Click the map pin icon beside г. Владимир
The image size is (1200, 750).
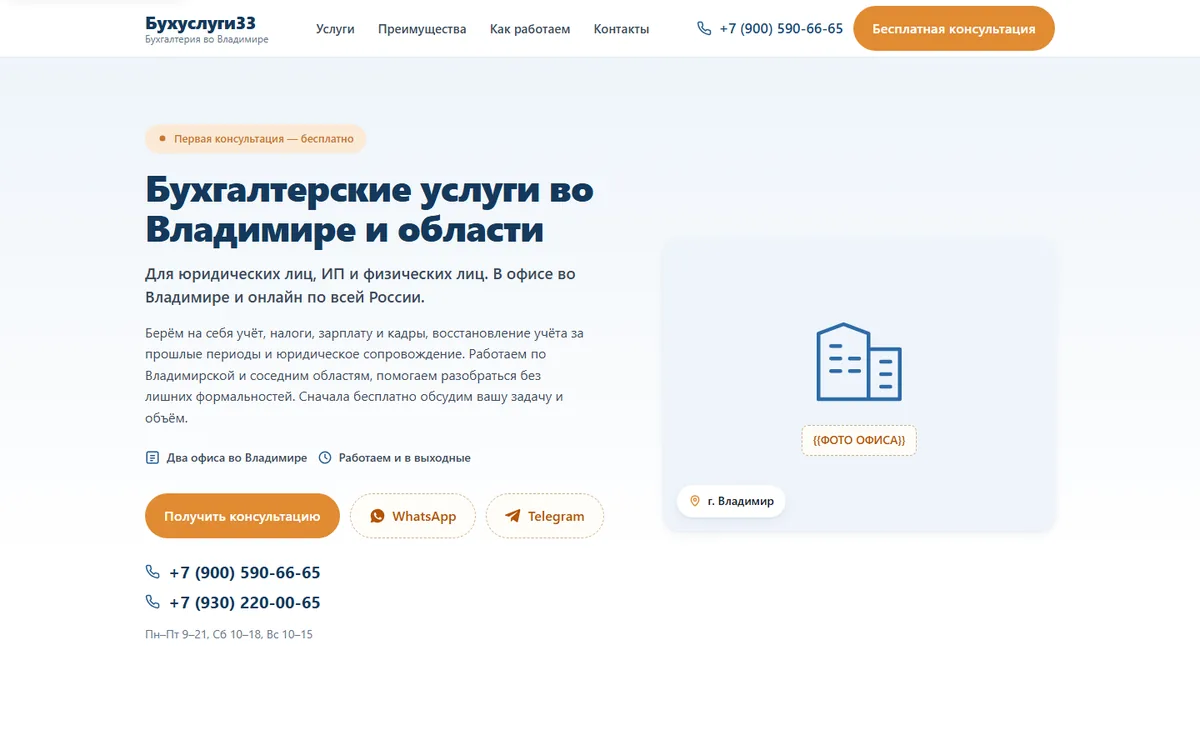coord(695,501)
